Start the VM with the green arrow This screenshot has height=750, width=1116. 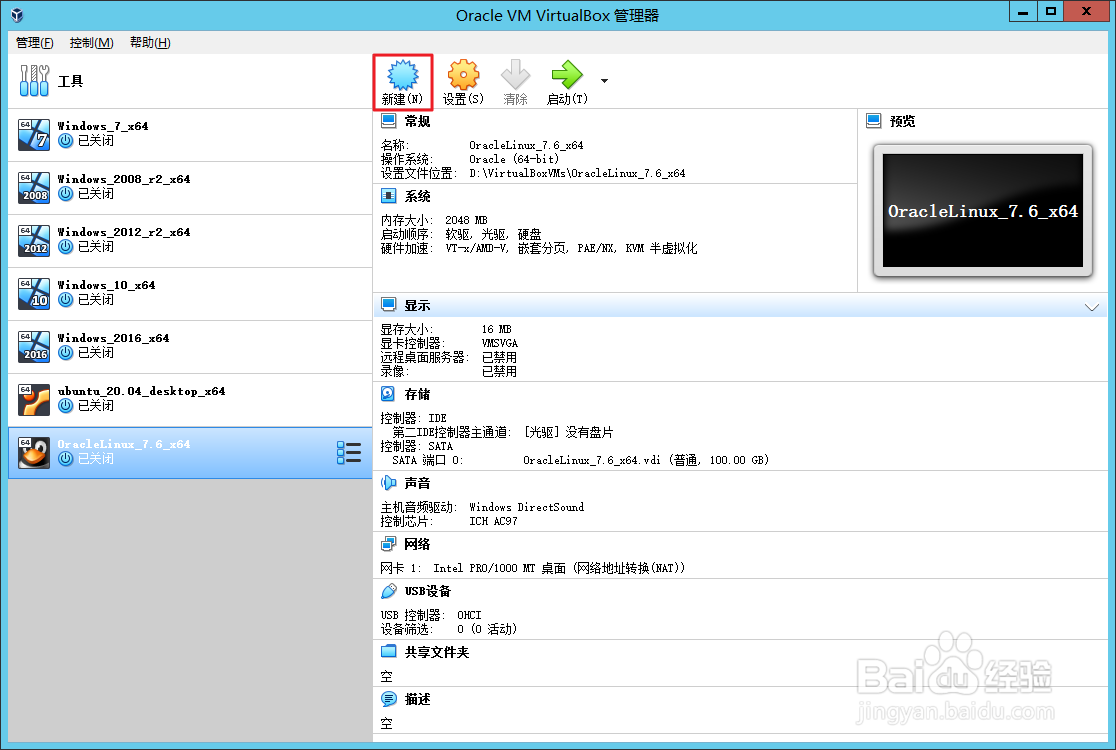coord(567,75)
